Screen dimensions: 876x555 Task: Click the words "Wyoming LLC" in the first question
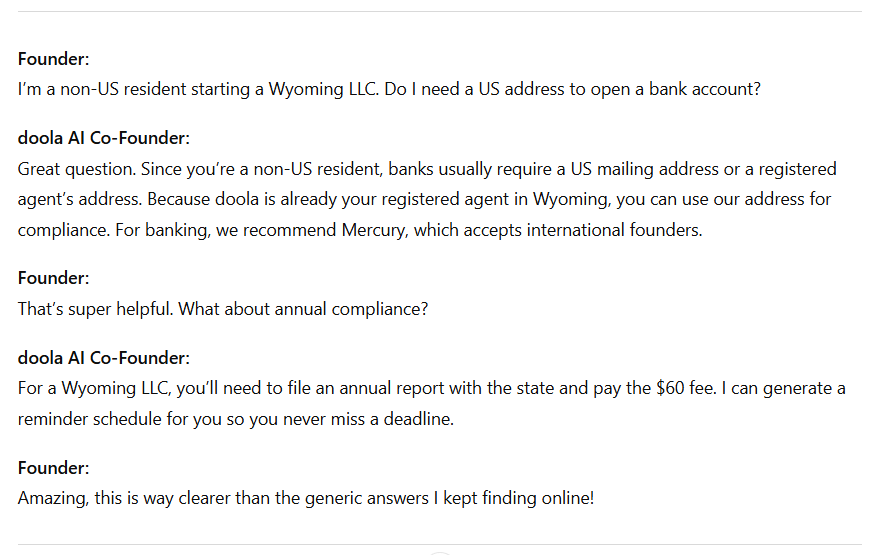323,89
